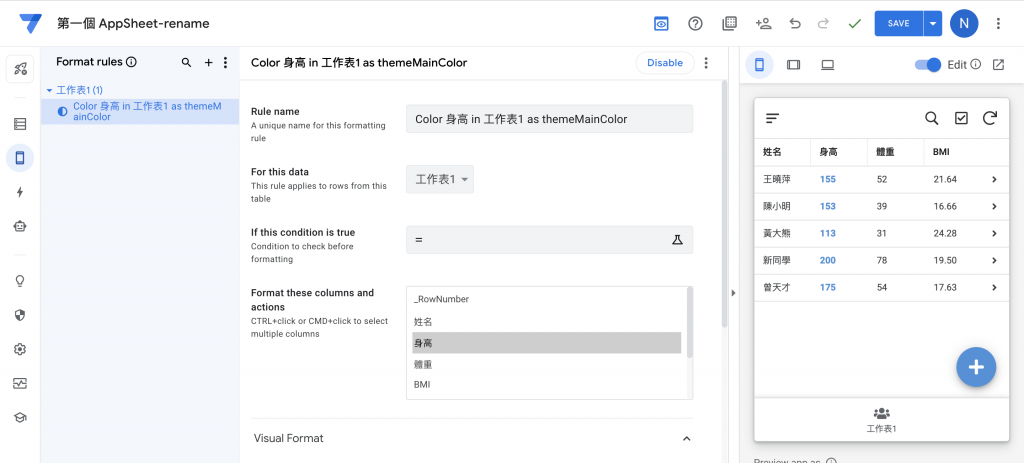Click the multi-select checkbox icon in preview
Screen dimensions: 1024x463
[x=961, y=118]
